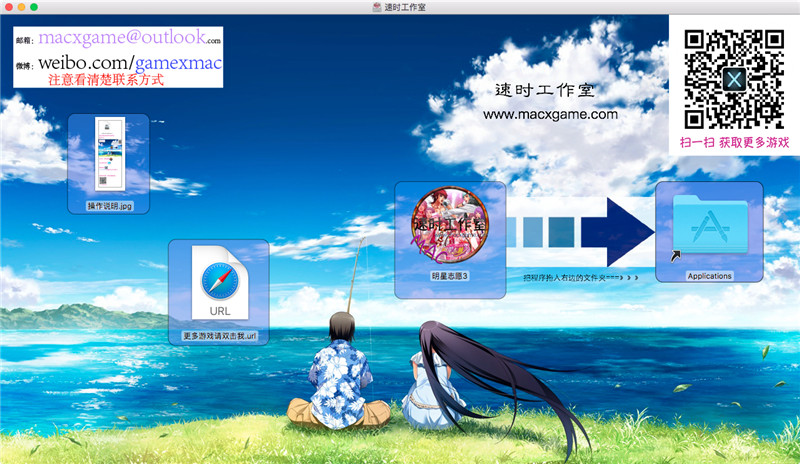Click the disk proxy icon in title bar
This screenshot has height=464, width=800.
pos(377,7)
